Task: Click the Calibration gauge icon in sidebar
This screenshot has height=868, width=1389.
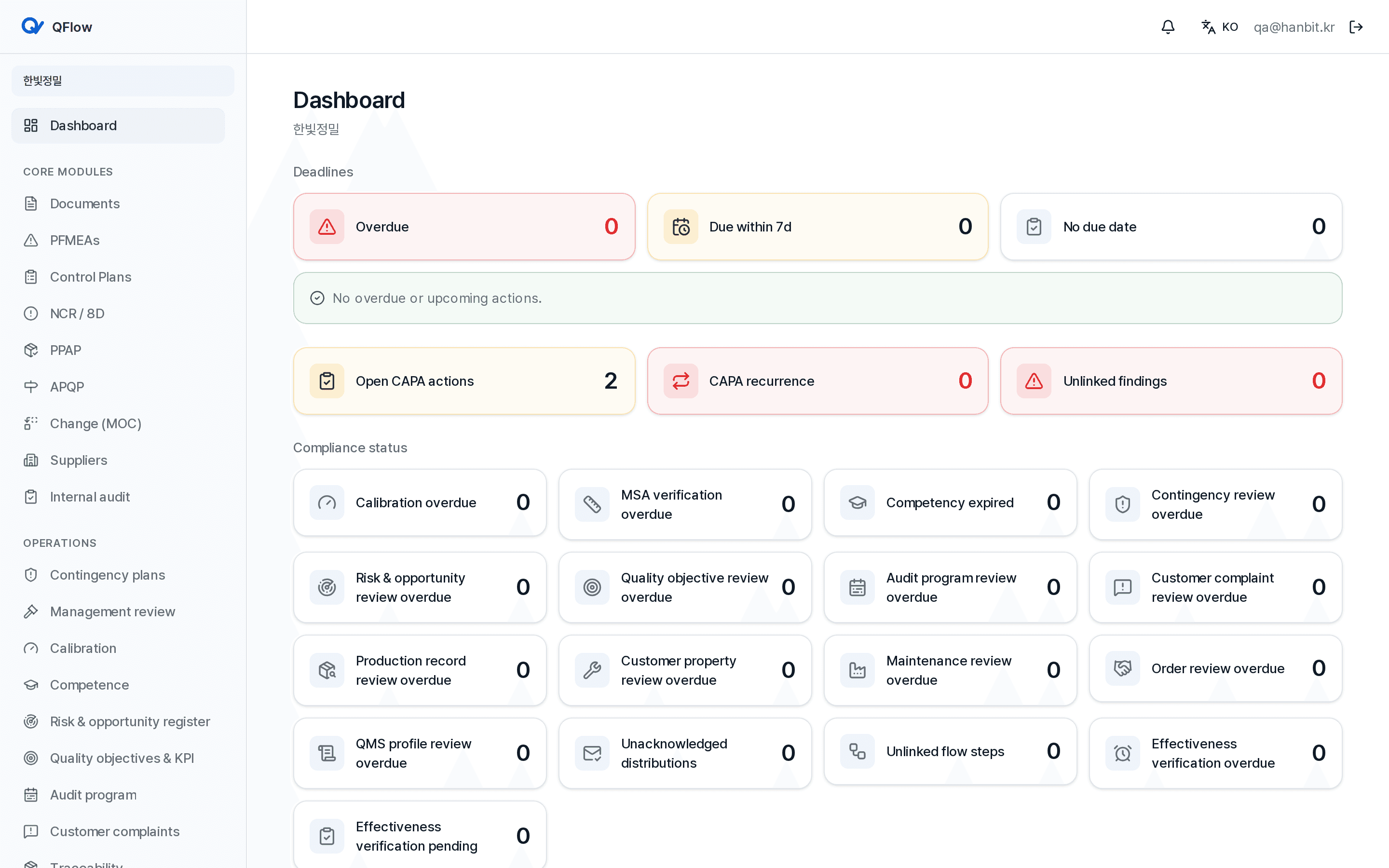Action: click(x=31, y=649)
